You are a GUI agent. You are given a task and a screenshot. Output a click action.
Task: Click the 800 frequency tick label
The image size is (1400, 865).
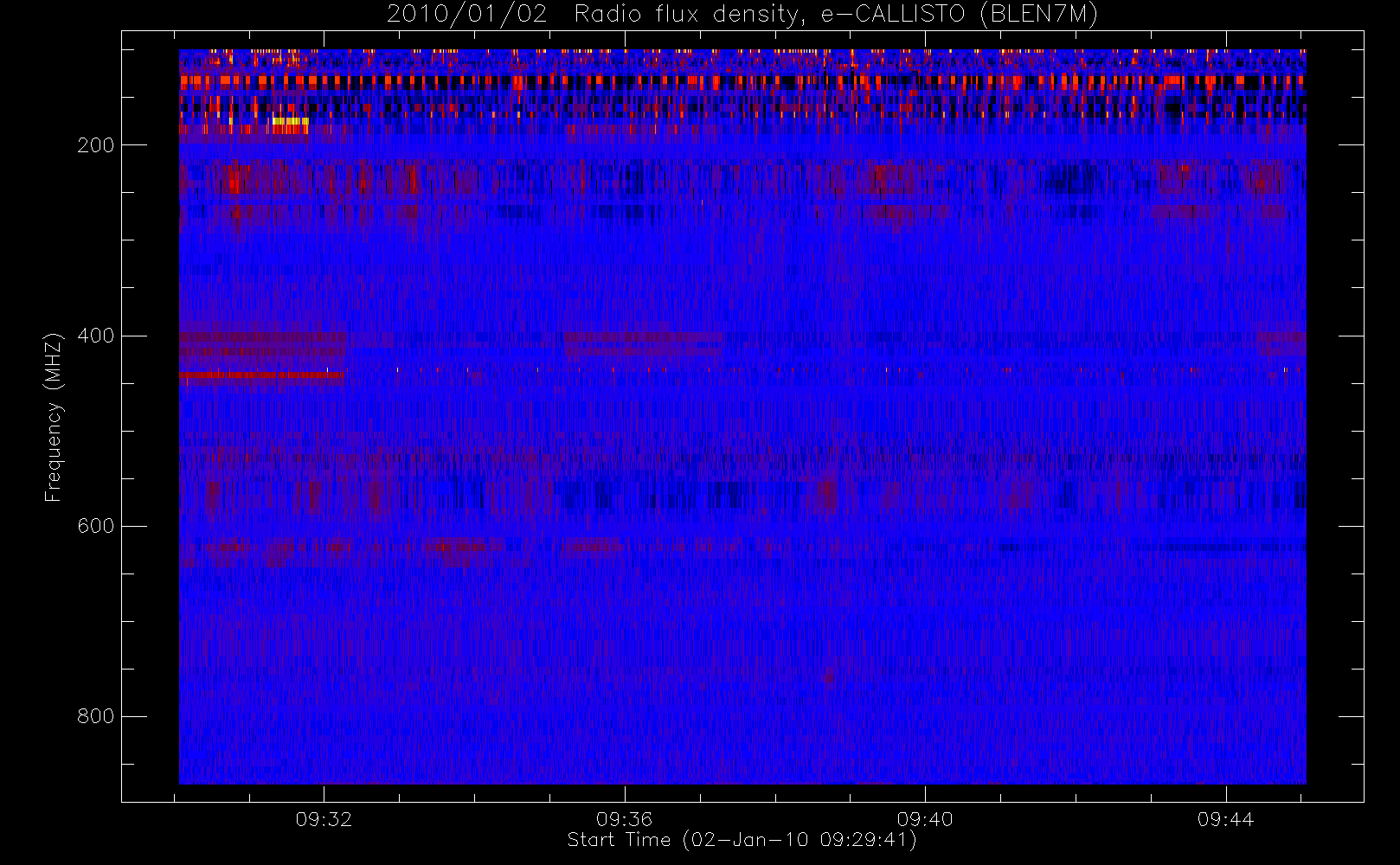coord(95,716)
